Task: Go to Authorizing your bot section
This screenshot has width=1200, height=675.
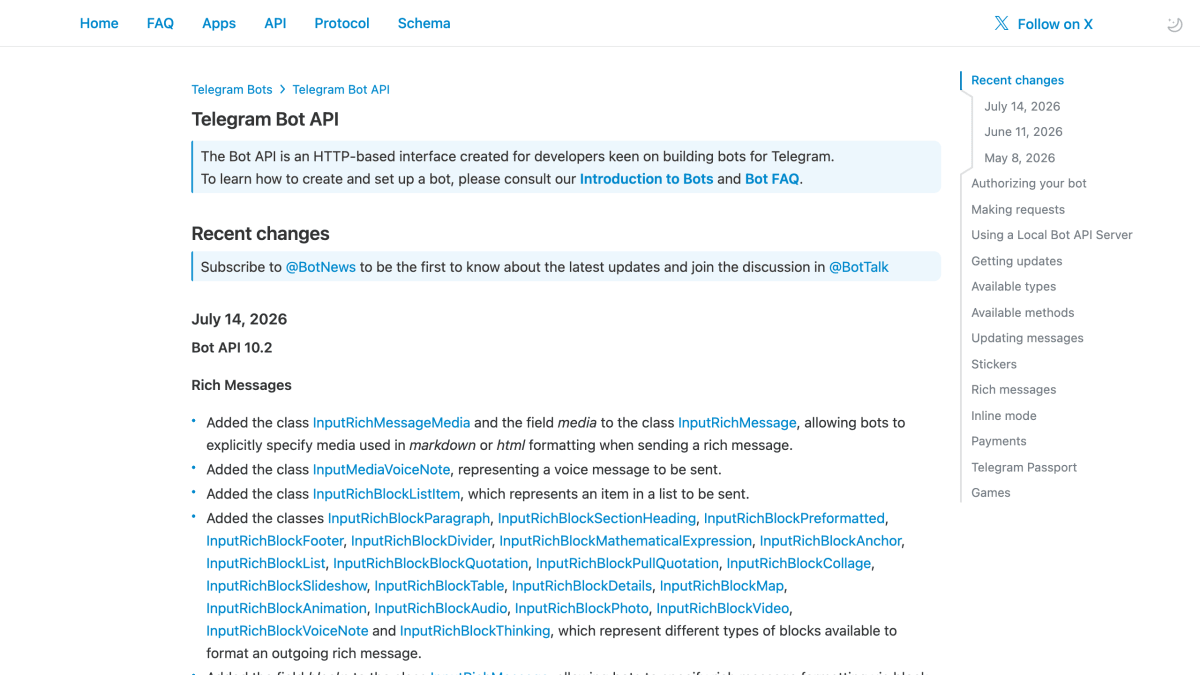Action: click(1029, 183)
